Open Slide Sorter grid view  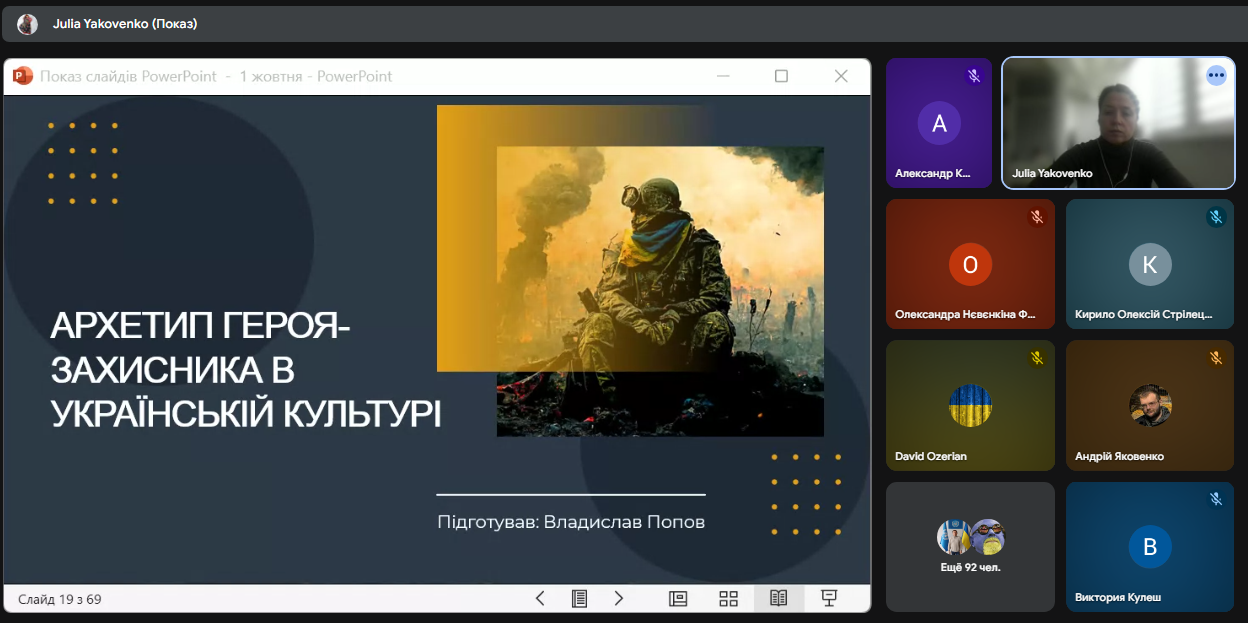pyautogui.click(x=728, y=598)
